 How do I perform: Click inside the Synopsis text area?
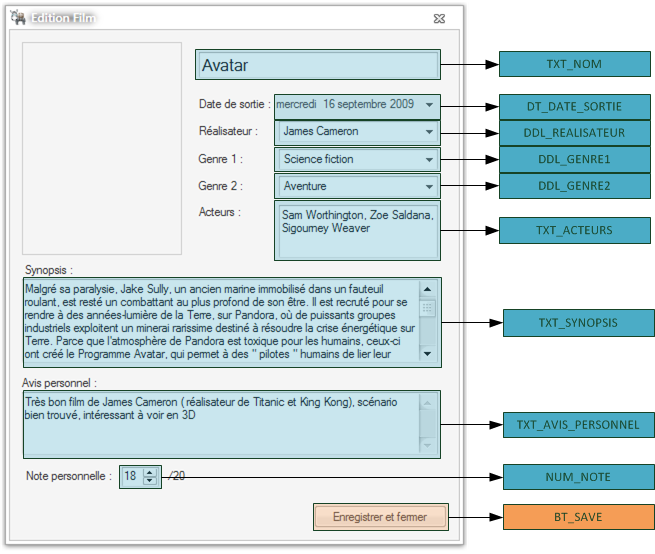218,320
